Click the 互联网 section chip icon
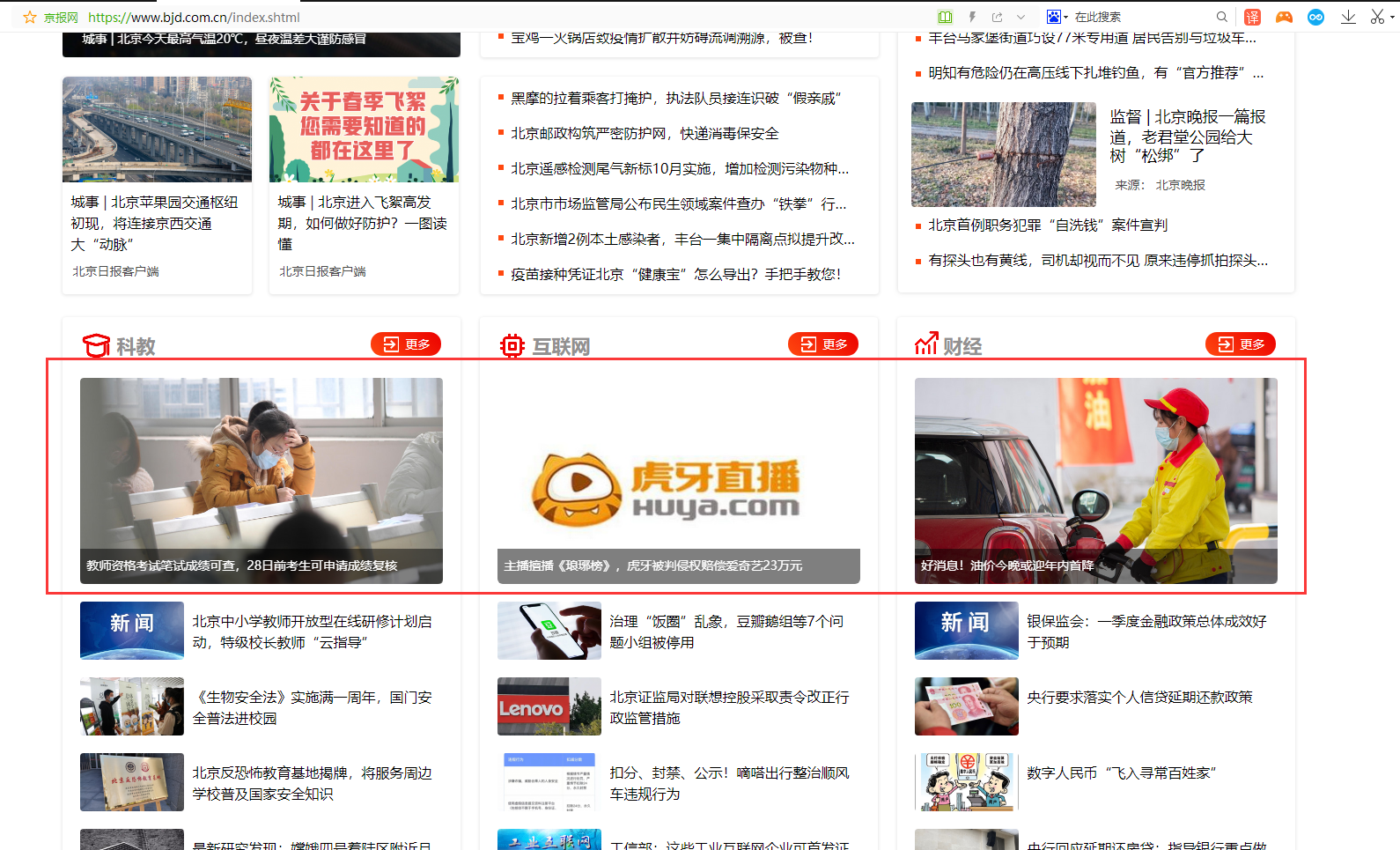The height and width of the screenshot is (850, 1400). click(x=512, y=345)
